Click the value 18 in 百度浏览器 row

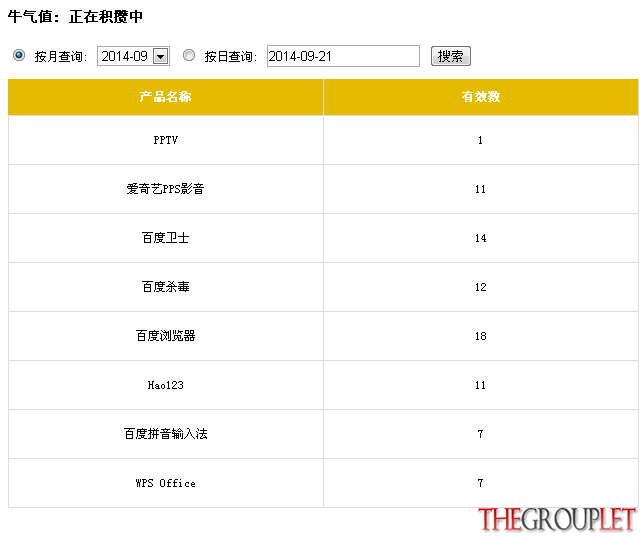[x=481, y=336]
